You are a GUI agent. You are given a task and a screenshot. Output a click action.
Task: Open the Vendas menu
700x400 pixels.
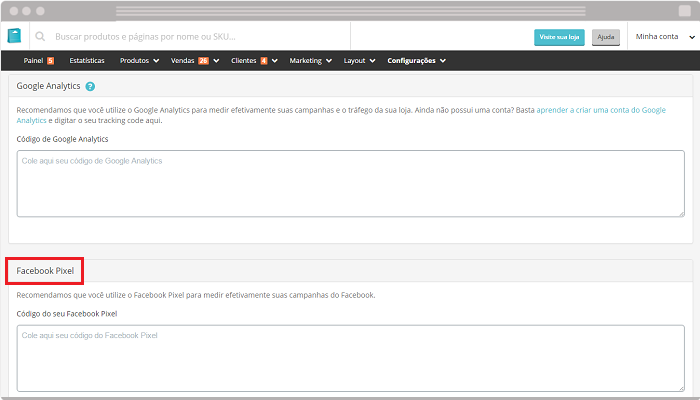182,61
